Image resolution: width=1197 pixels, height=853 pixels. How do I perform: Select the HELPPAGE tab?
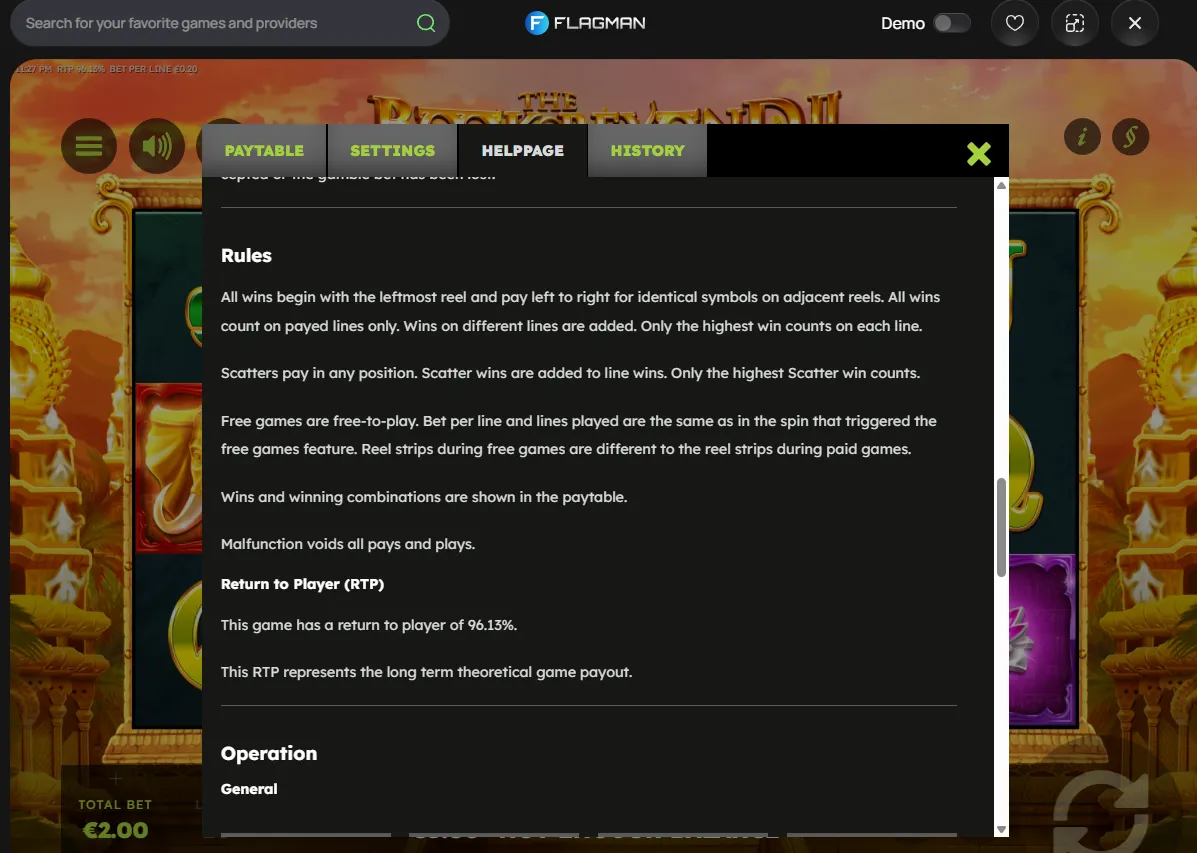(x=523, y=150)
